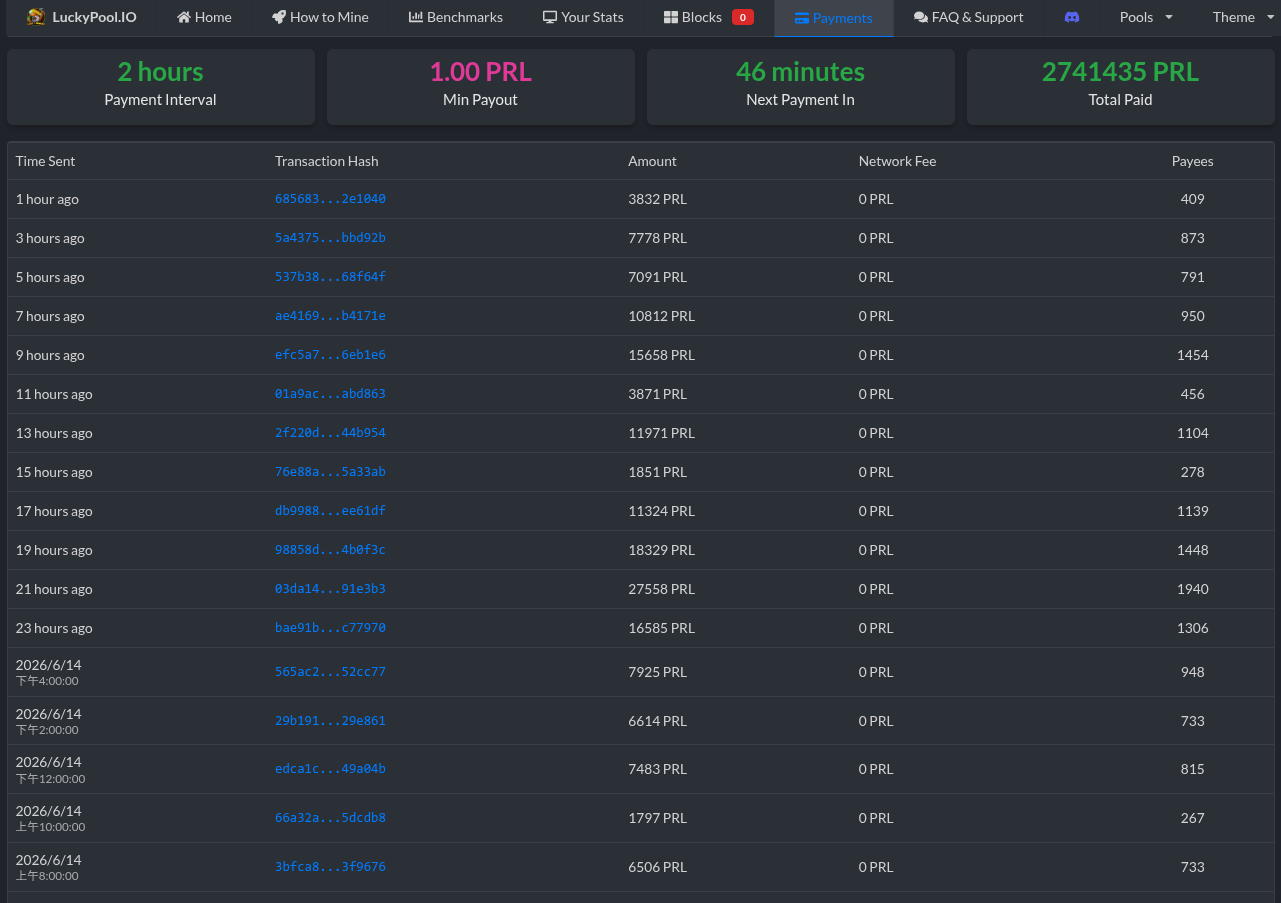Open the FAQ & Support page
Viewport: 1281px width, 903px height.
[x=969, y=17]
